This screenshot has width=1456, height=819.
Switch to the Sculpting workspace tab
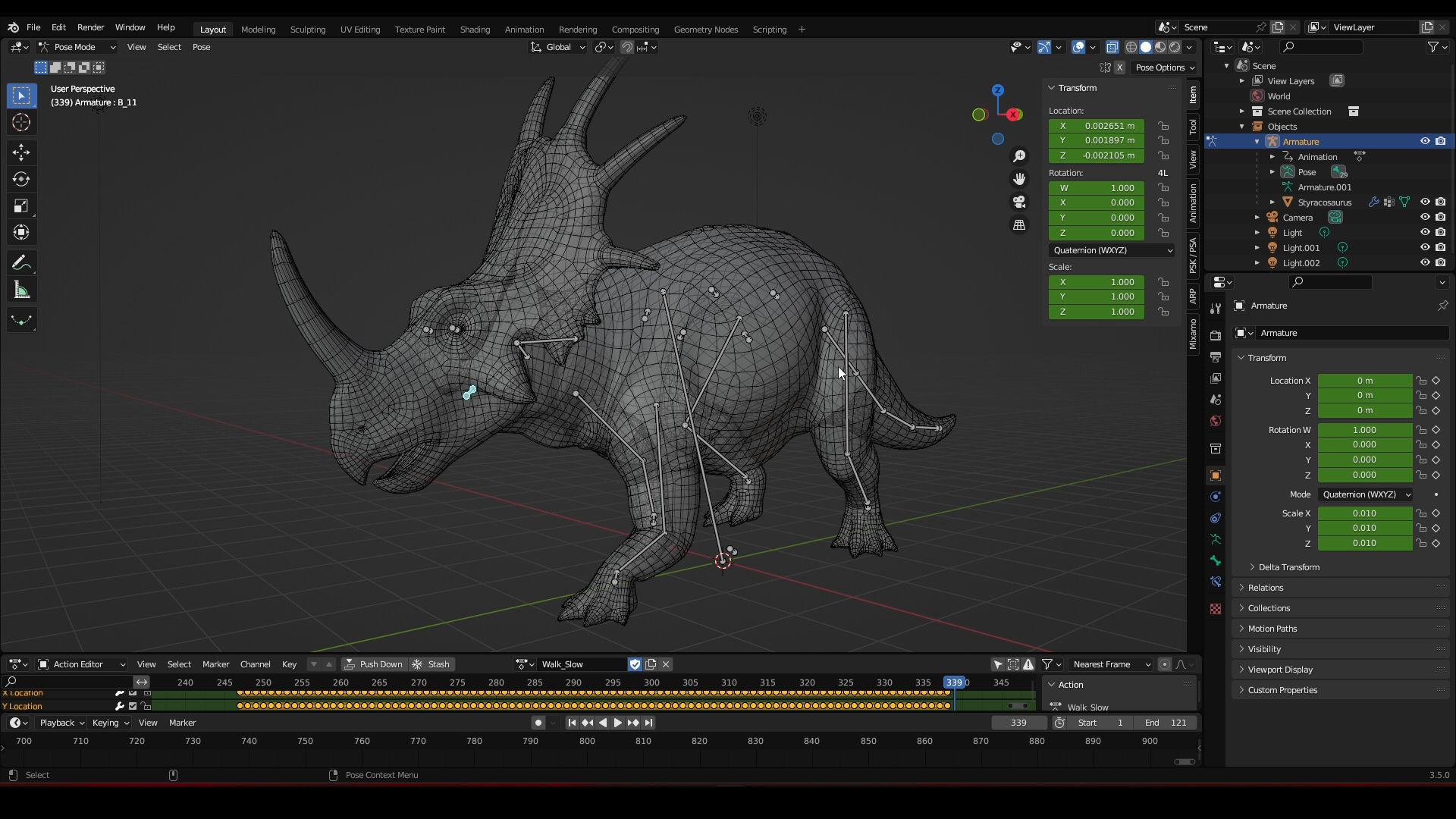(307, 30)
